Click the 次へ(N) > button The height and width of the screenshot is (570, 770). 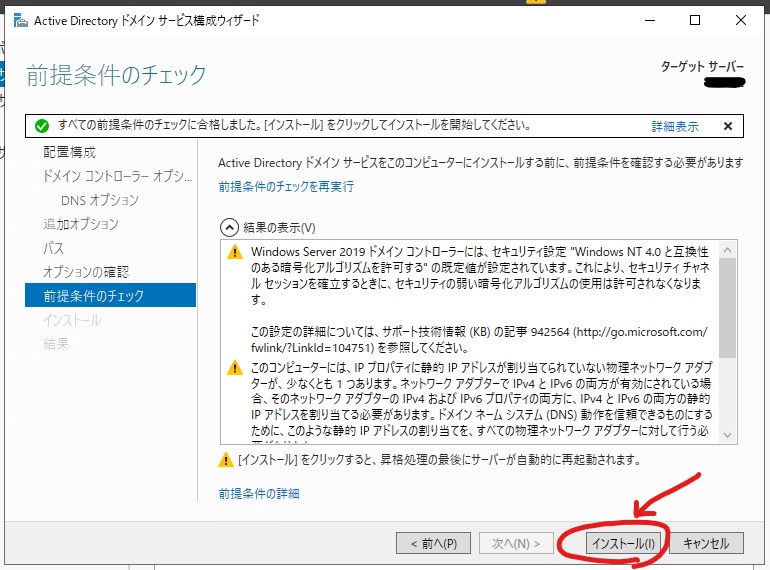(x=516, y=543)
